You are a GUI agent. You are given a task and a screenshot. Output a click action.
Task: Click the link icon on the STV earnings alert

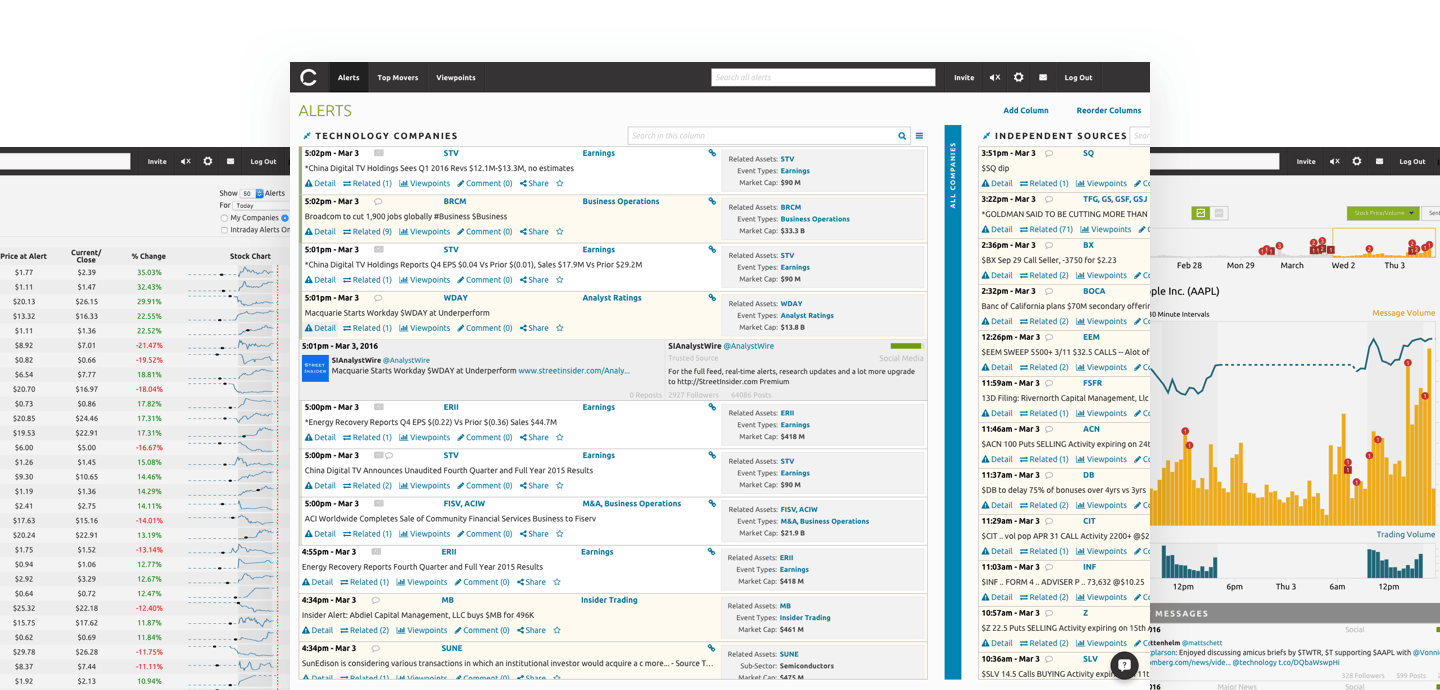pyautogui.click(x=712, y=152)
